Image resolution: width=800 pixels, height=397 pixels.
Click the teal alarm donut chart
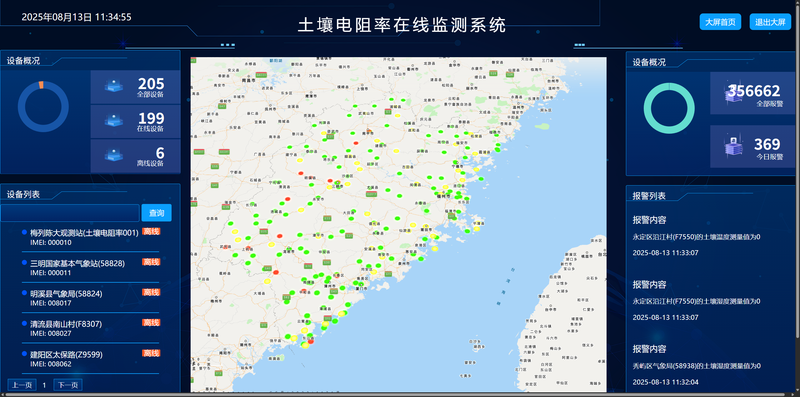pos(669,108)
